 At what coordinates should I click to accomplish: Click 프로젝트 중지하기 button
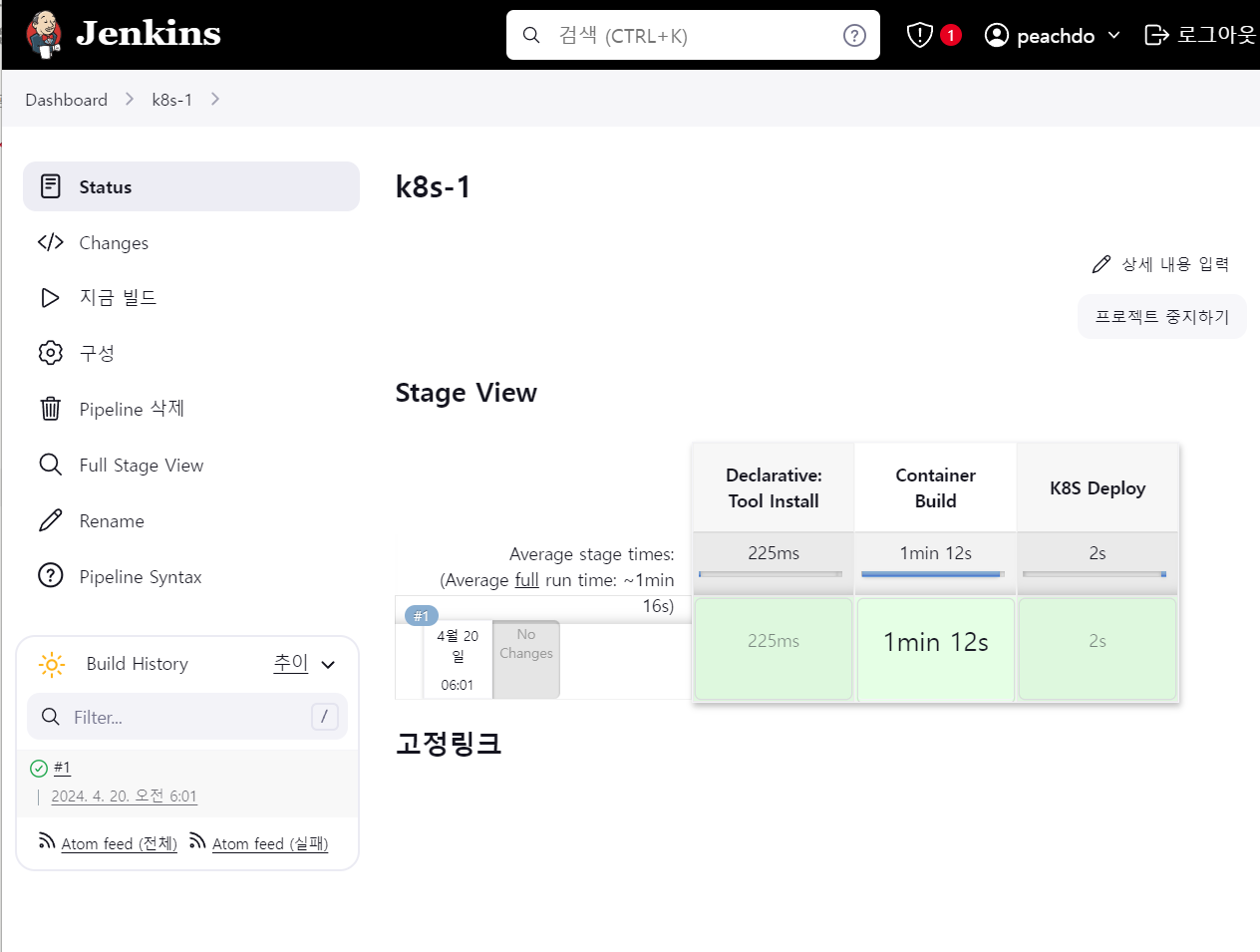pos(1162,317)
